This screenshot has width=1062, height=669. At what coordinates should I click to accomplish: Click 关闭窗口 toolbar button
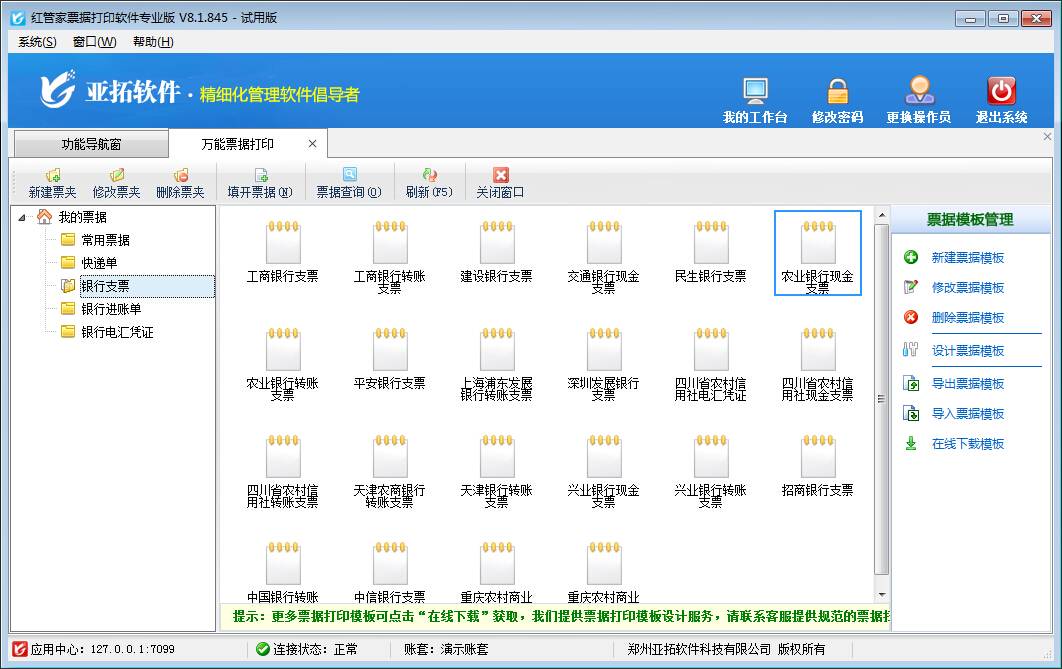click(501, 184)
